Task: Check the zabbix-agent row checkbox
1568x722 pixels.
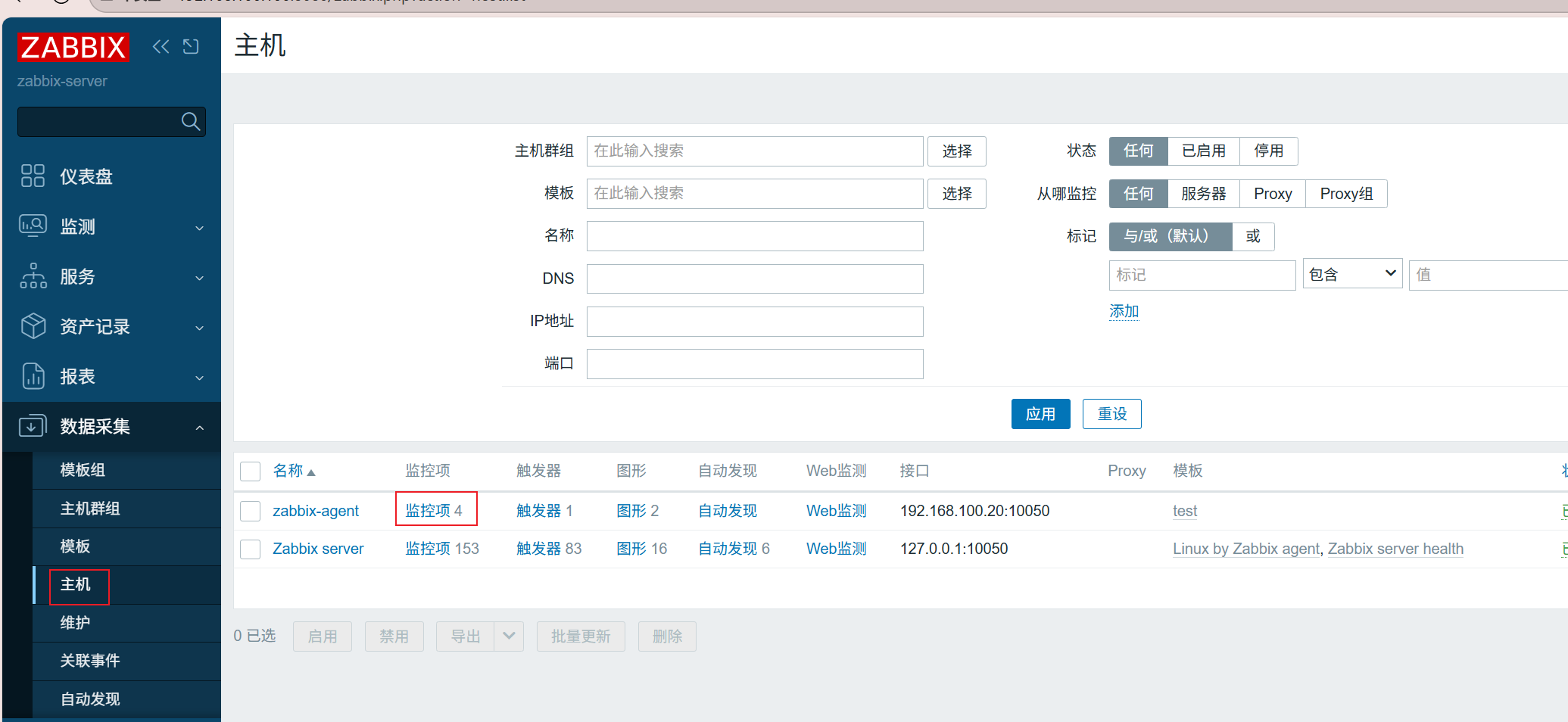Action: pyautogui.click(x=250, y=511)
